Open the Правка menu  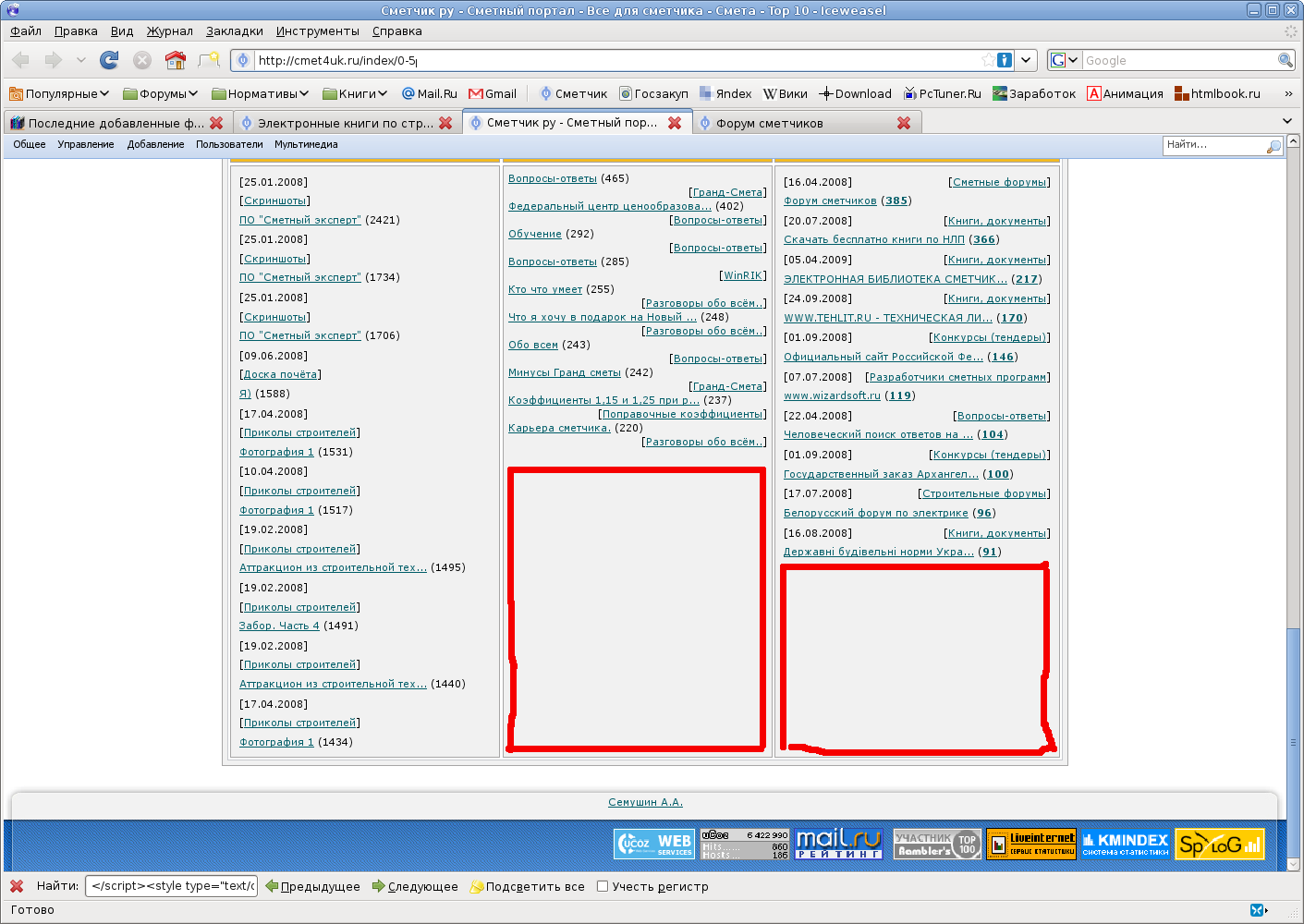coord(76,31)
